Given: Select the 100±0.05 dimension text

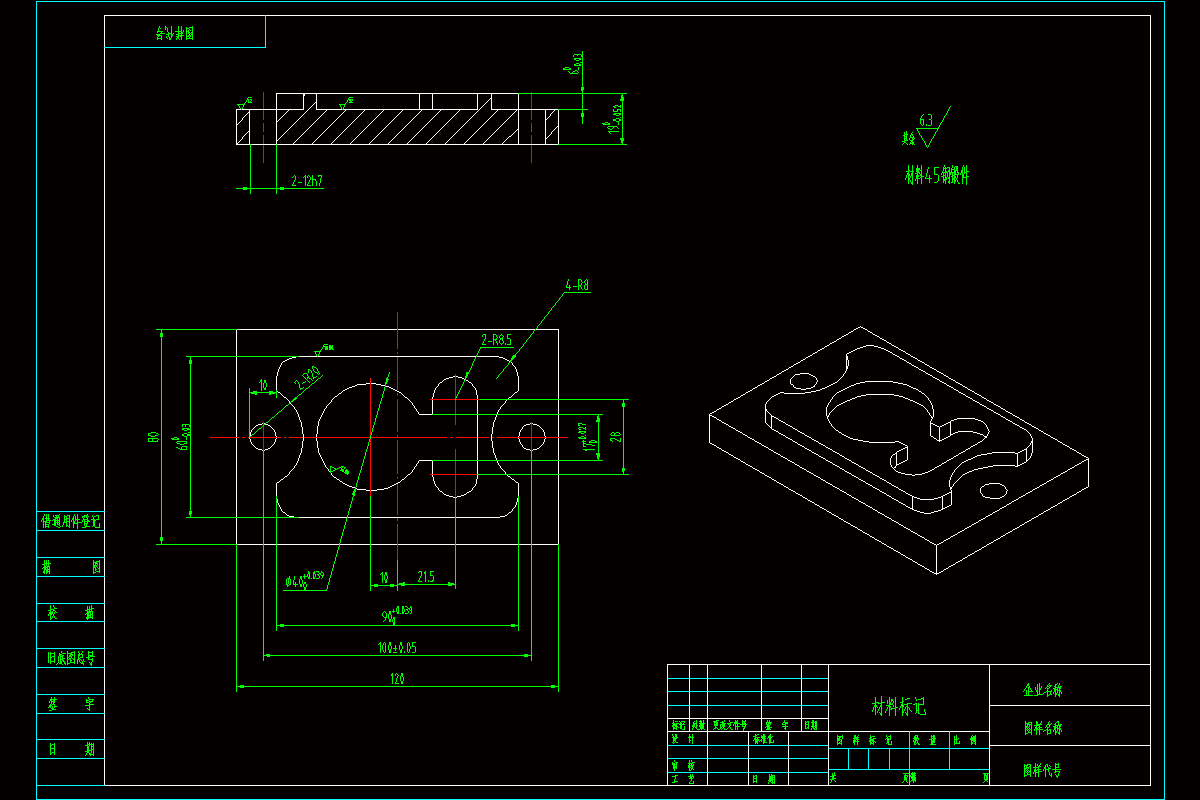Looking at the screenshot, I should click(397, 648).
